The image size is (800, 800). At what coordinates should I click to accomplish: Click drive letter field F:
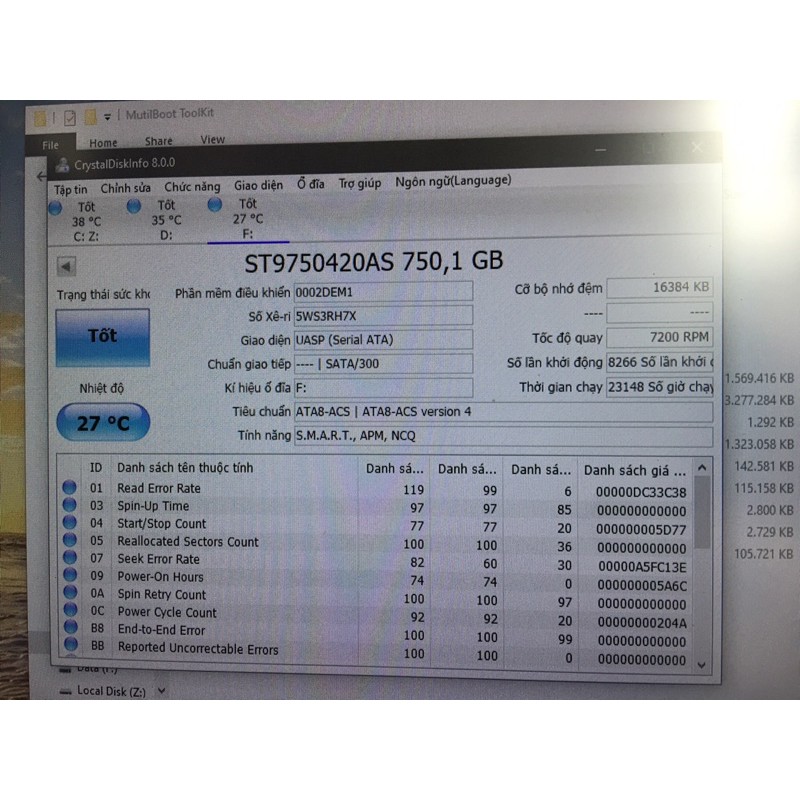pos(383,388)
